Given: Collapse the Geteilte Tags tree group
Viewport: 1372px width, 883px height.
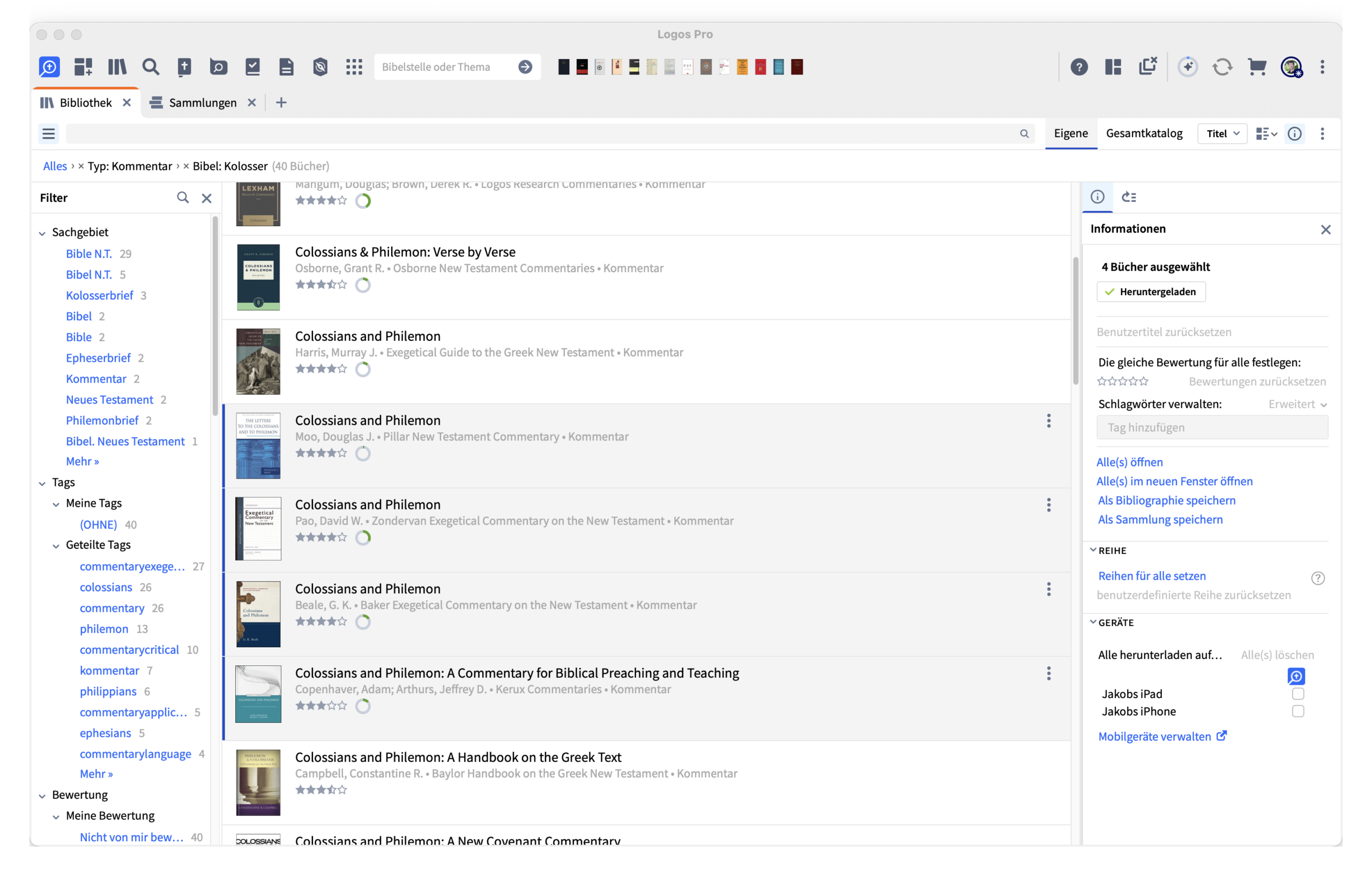Looking at the screenshot, I should [56, 546].
